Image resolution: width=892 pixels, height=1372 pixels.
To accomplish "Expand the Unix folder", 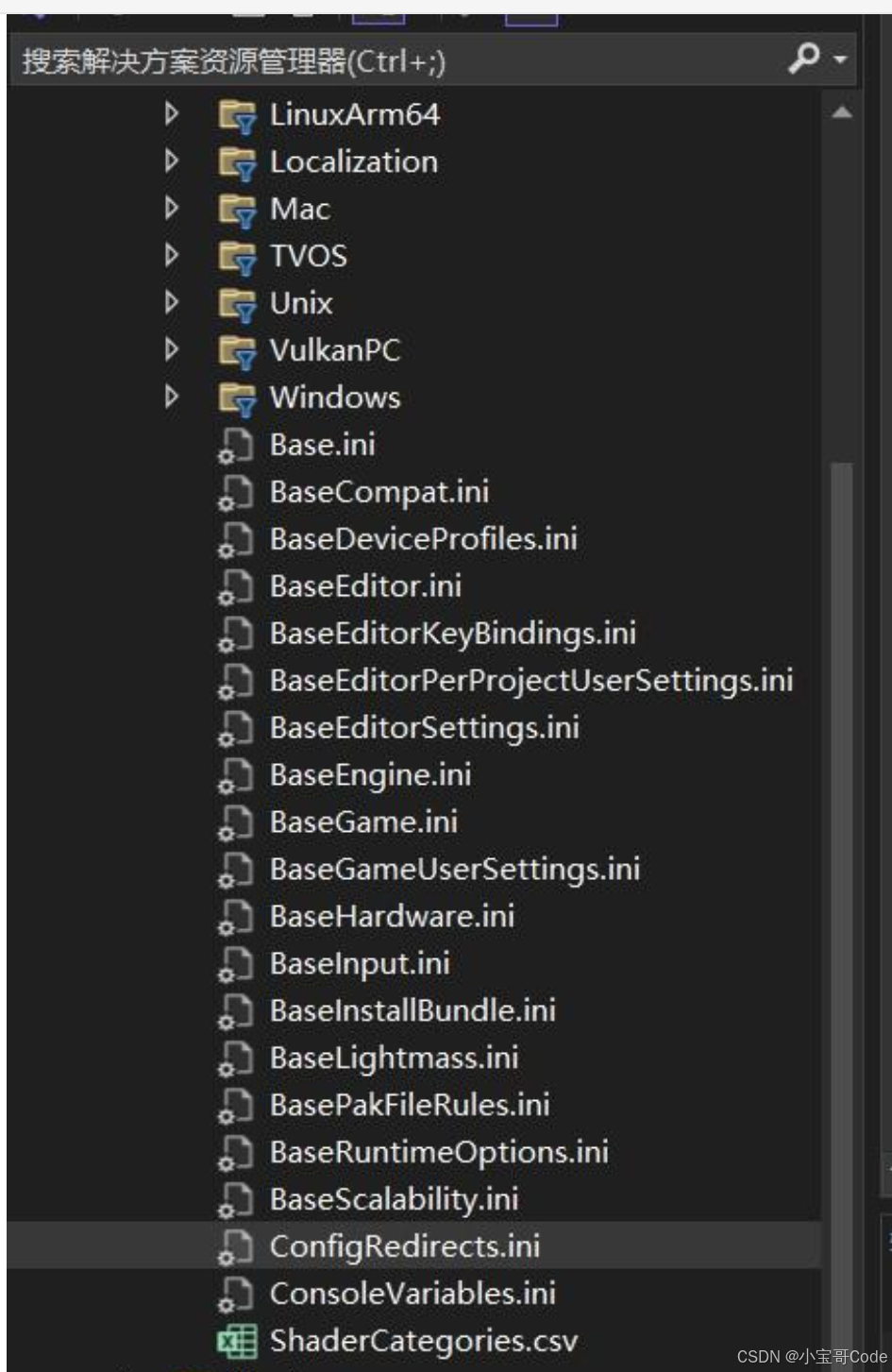I will [x=173, y=303].
